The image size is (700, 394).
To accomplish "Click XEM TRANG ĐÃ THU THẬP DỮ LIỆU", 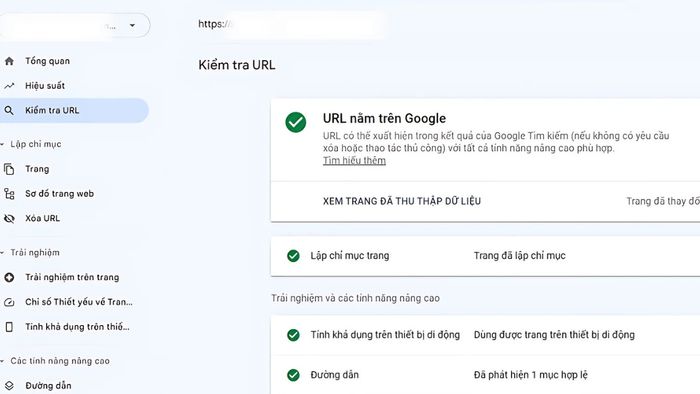I will 402,201.
